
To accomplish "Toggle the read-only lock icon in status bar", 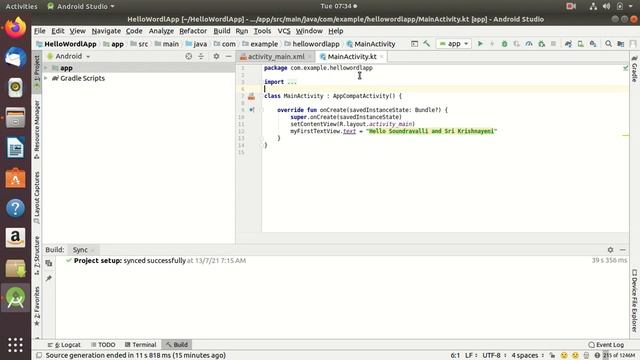I will (552, 355).
